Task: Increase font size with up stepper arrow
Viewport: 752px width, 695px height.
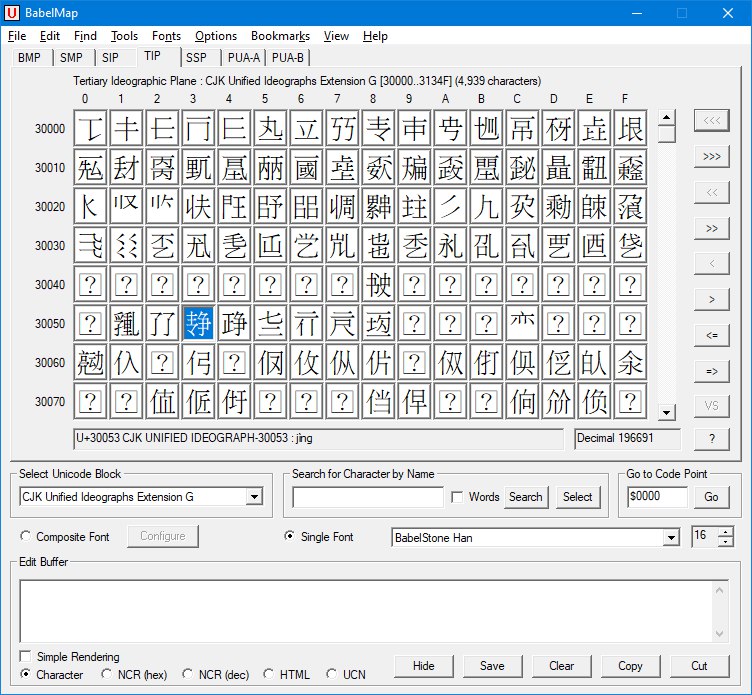Action: tap(725, 532)
